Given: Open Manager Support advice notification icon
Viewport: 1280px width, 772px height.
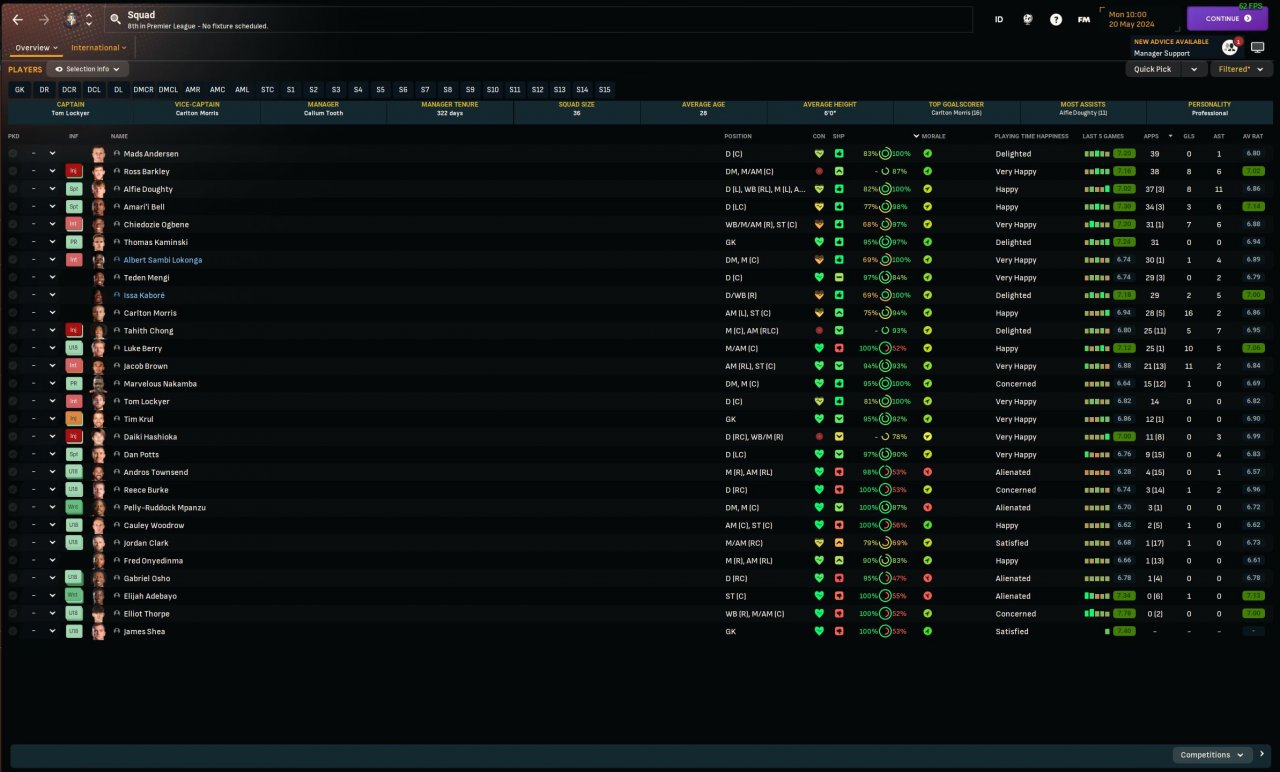Looking at the screenshot, I should tap(1230, 47).
